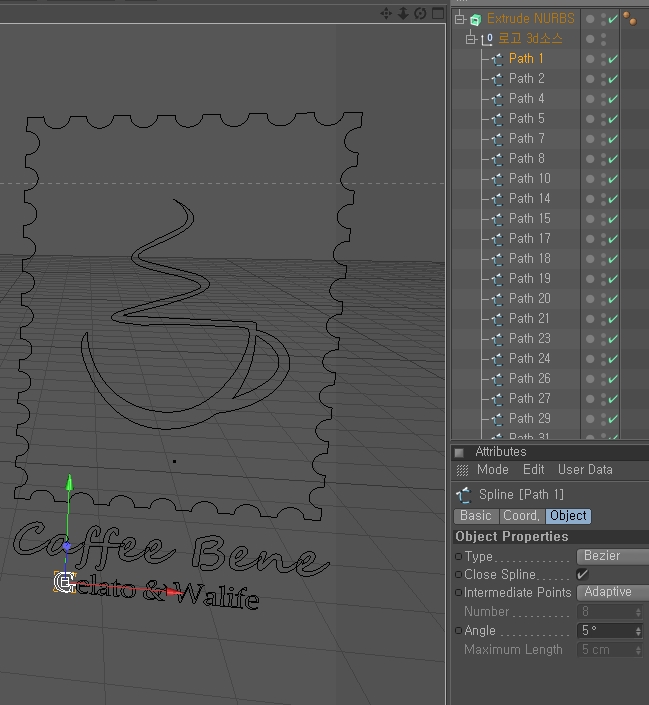Switch to the Coord. tab

coord(522,516)
